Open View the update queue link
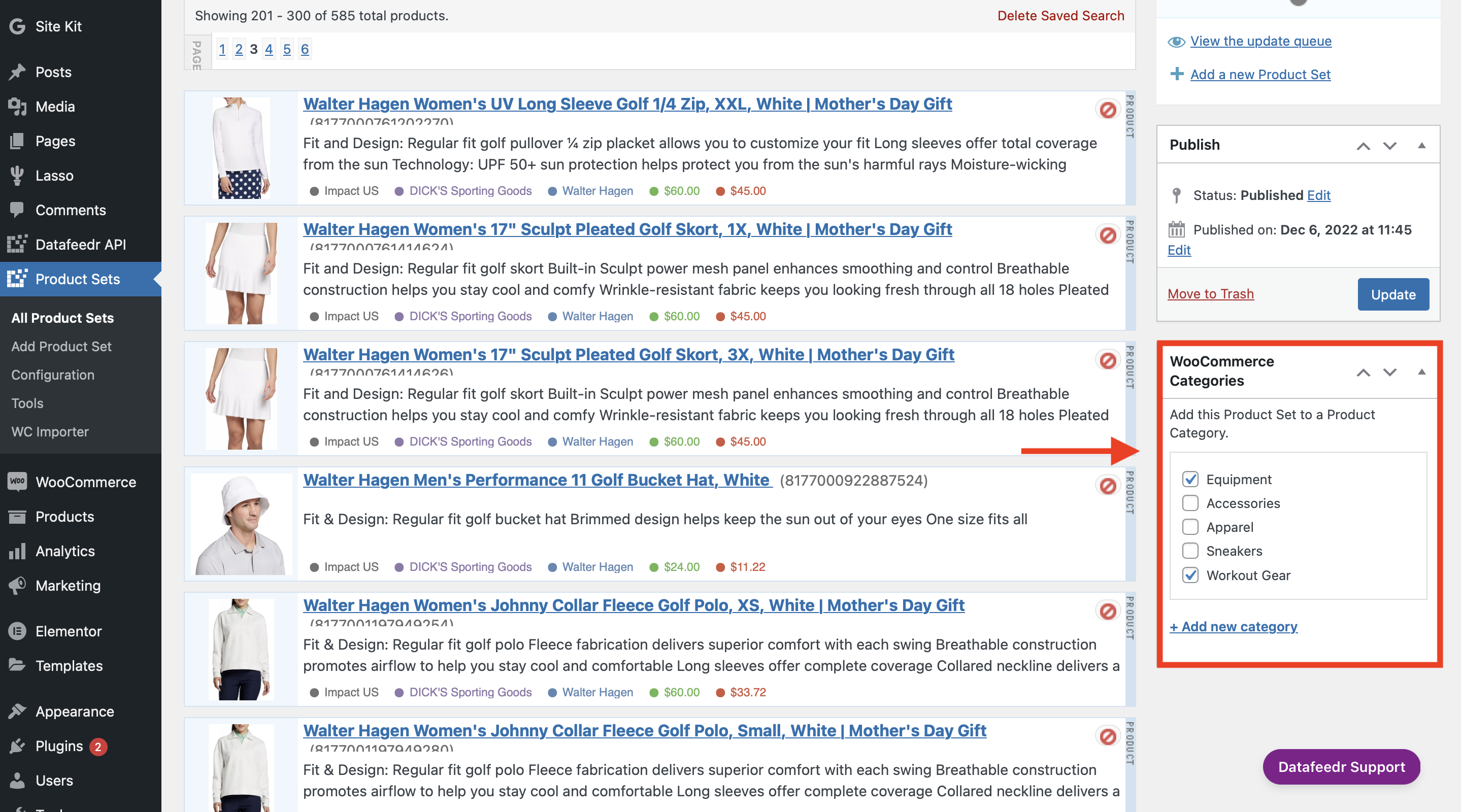This screenshot has height=812, width=1461. coord(1260,41)
